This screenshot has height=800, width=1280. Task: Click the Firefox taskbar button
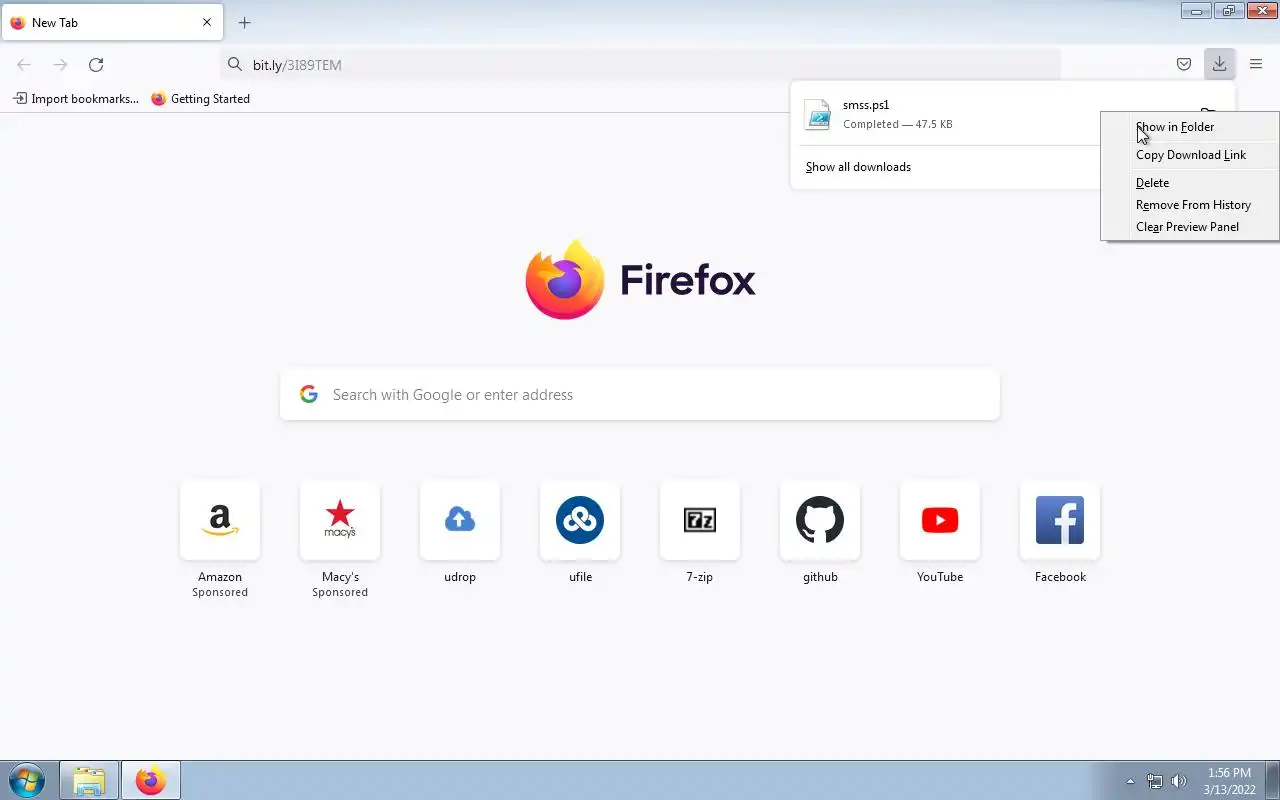[151, 780]
